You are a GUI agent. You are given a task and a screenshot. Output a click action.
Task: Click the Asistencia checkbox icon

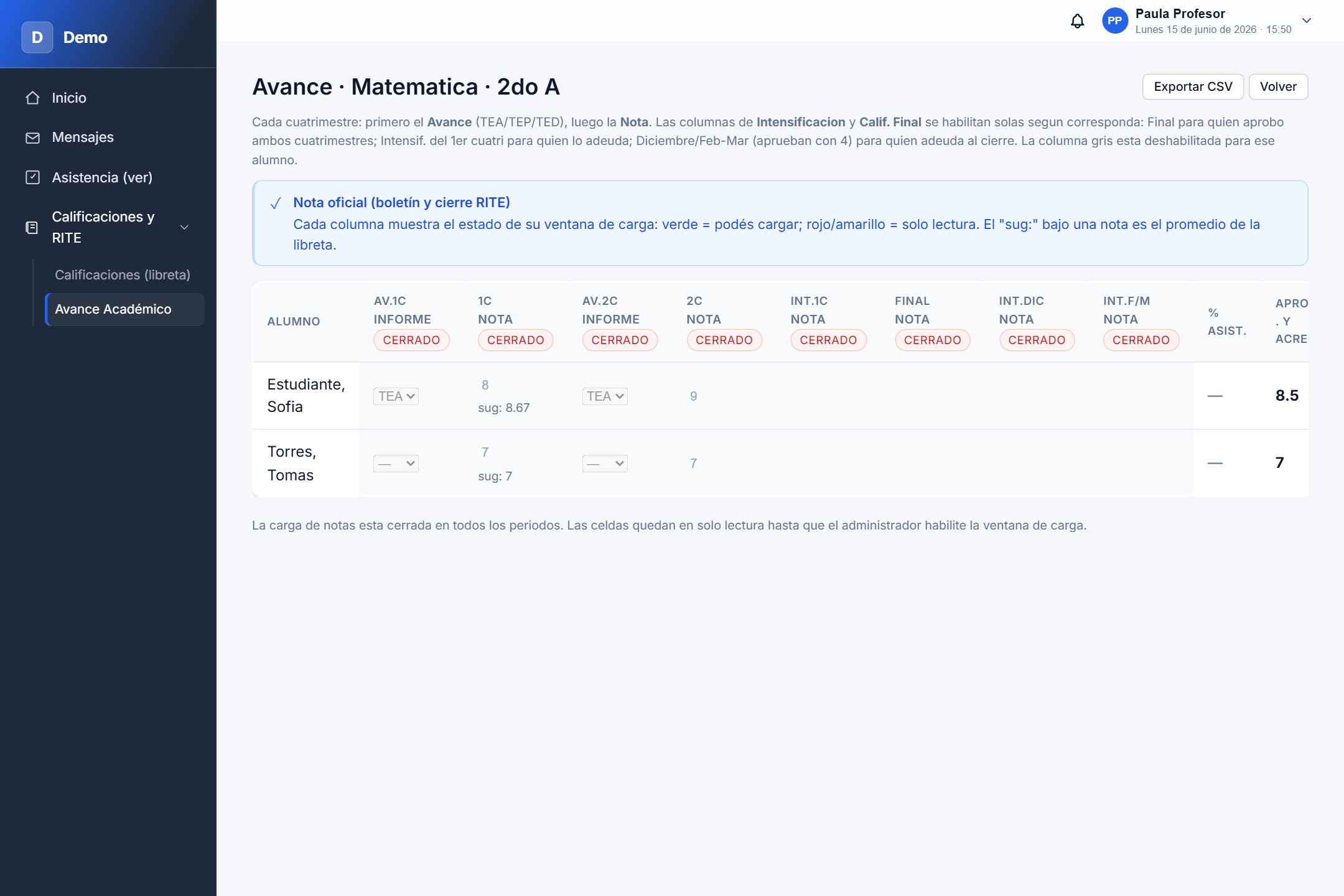pyautogui.click(x=33, y=177)
